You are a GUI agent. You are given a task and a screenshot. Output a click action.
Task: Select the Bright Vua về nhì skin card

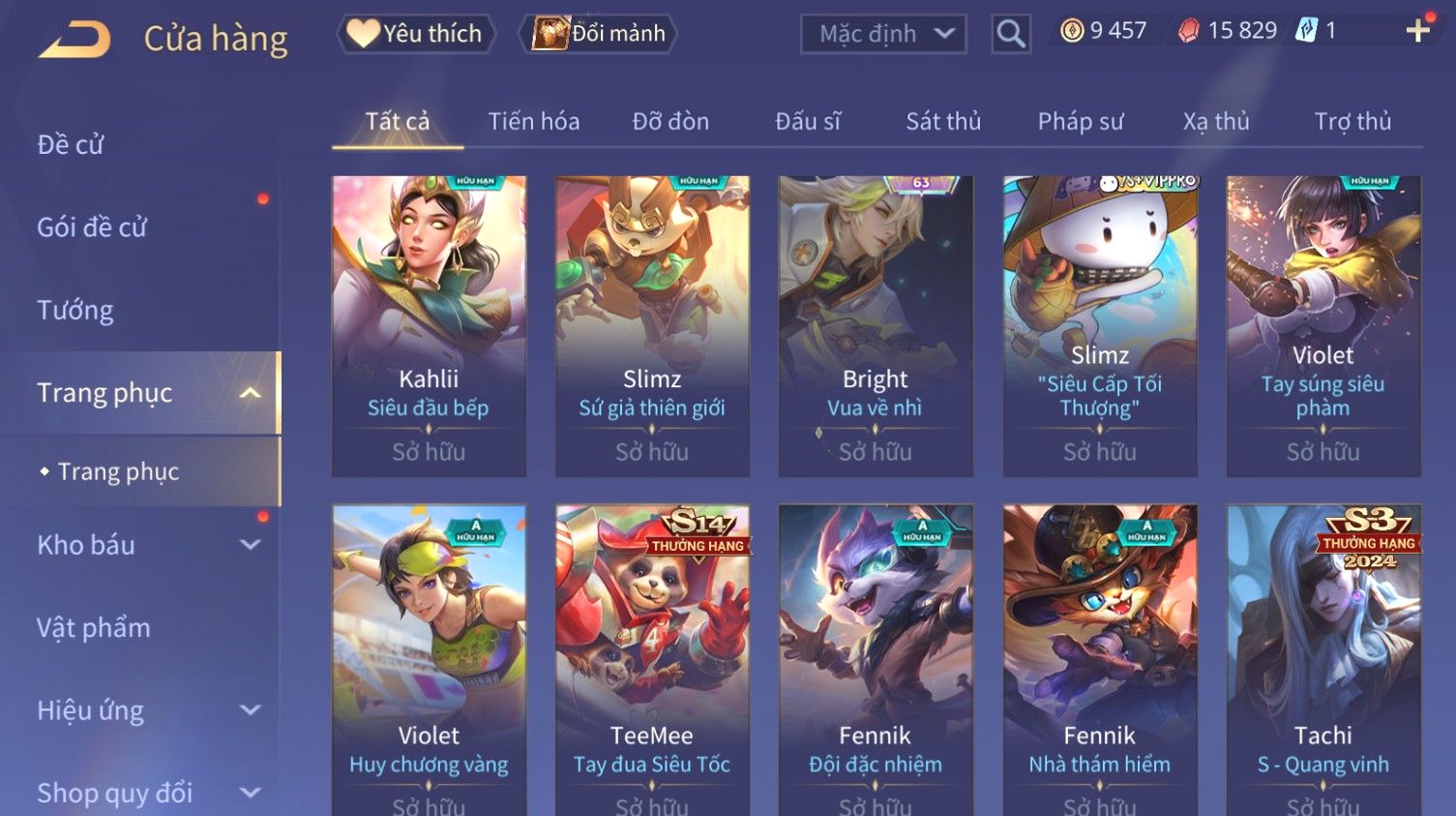pos(876,326)
